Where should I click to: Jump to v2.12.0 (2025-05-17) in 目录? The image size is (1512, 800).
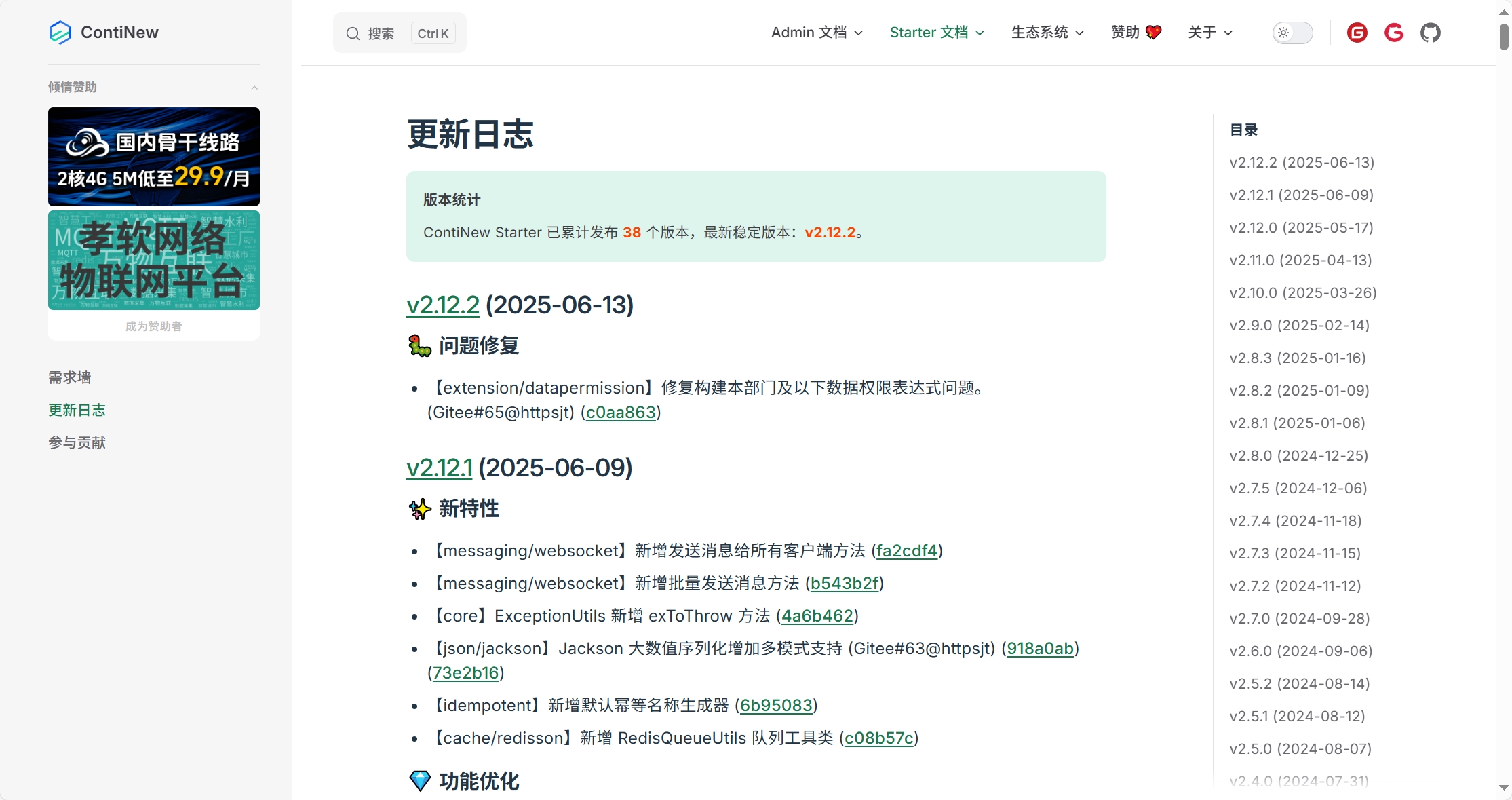[1301, 228]
